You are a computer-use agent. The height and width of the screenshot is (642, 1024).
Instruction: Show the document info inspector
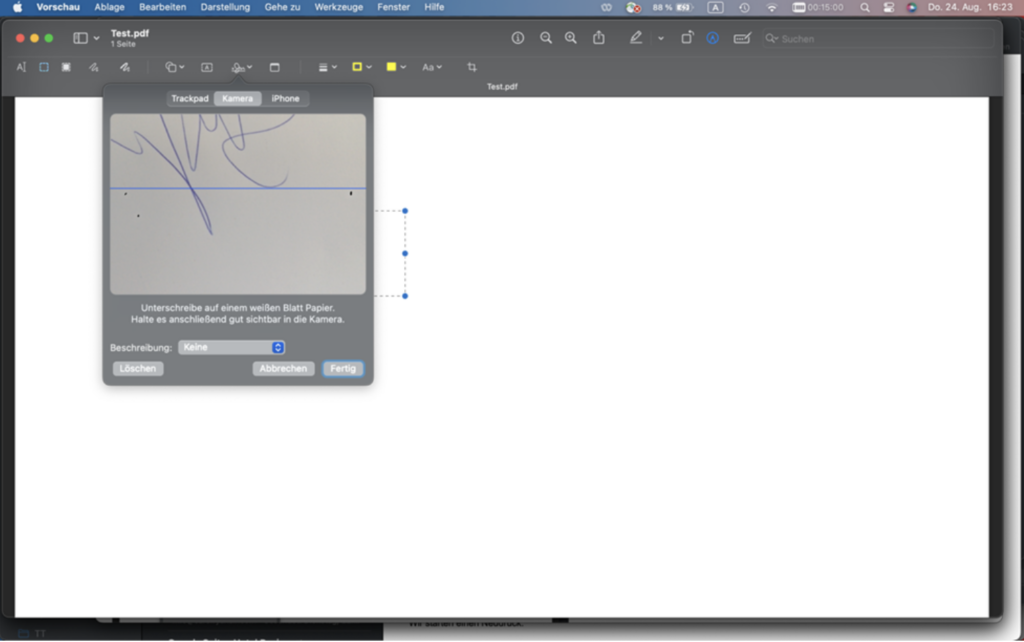pyautogui.click(x=518, y=39)
